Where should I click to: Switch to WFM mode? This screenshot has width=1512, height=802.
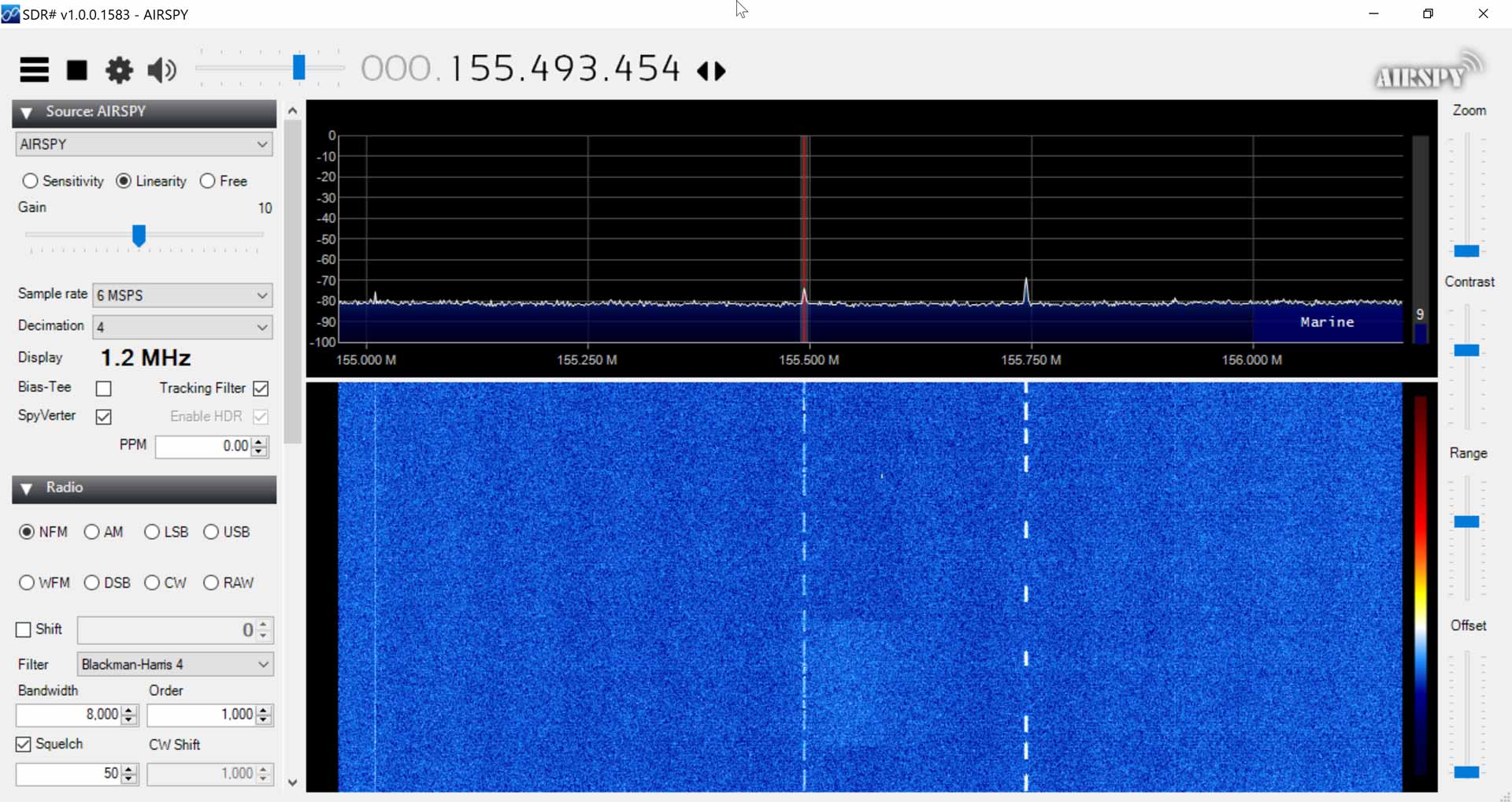[x=26, y=582]
